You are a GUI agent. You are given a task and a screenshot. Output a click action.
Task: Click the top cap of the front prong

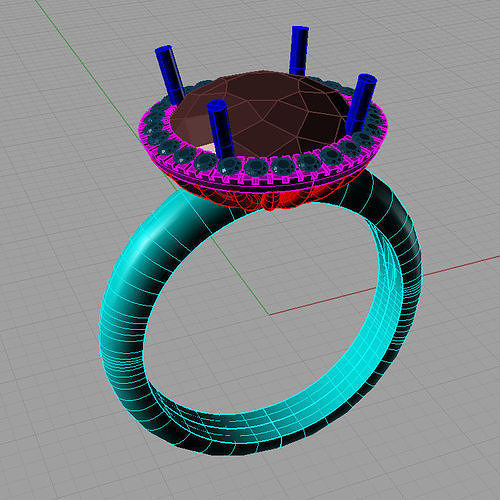tap(217, 105)
